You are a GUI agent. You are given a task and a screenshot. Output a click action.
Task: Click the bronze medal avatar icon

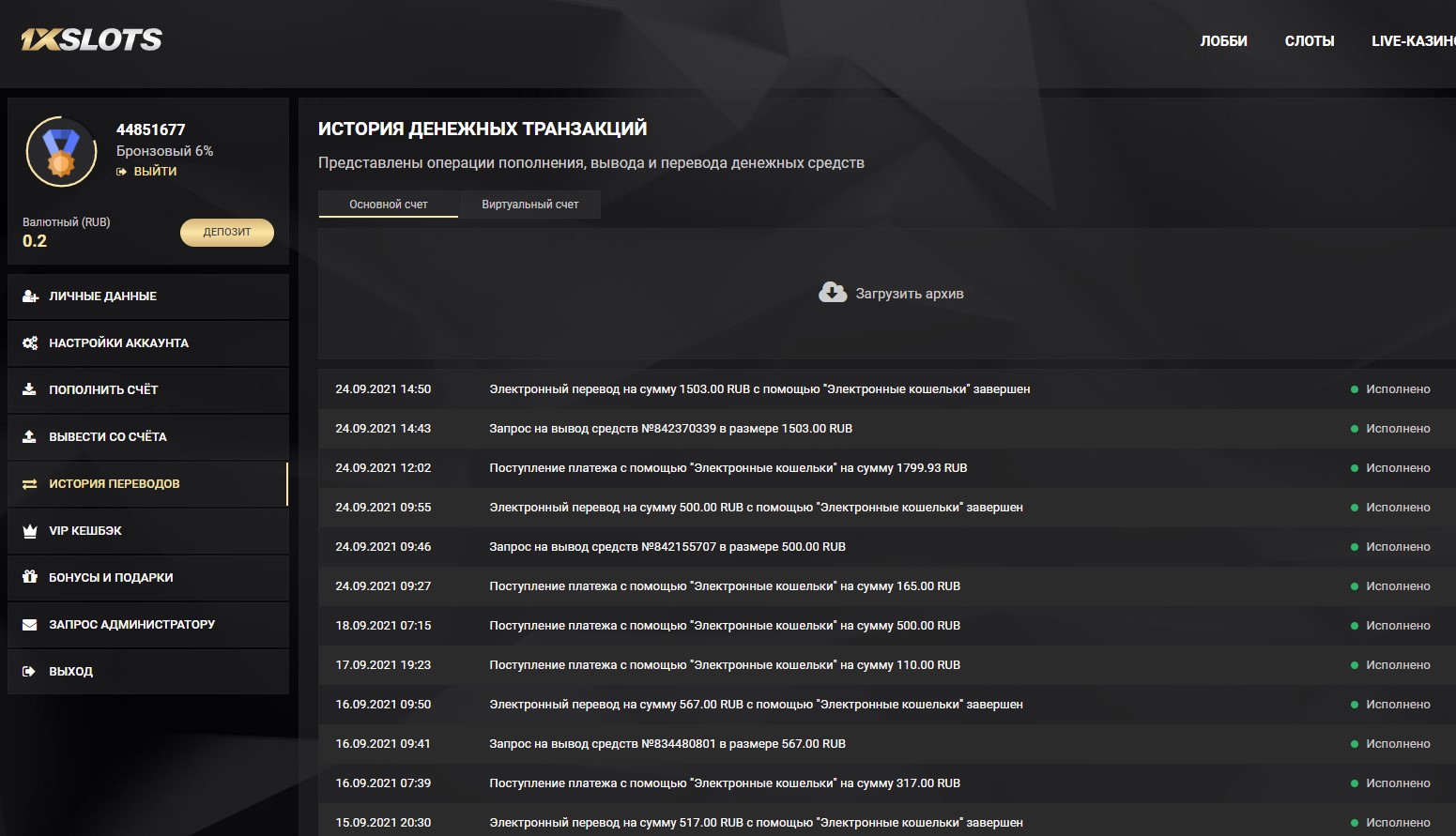tap(61, 151)
